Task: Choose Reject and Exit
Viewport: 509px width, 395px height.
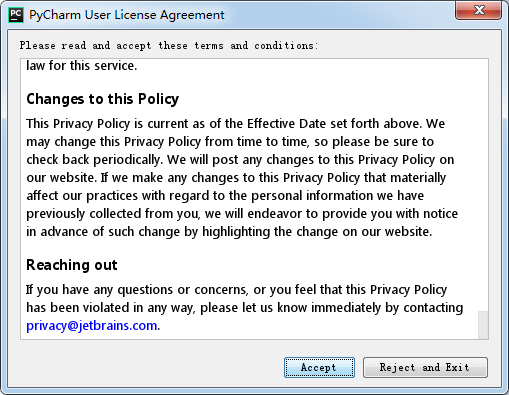Action: pos(425,367)
